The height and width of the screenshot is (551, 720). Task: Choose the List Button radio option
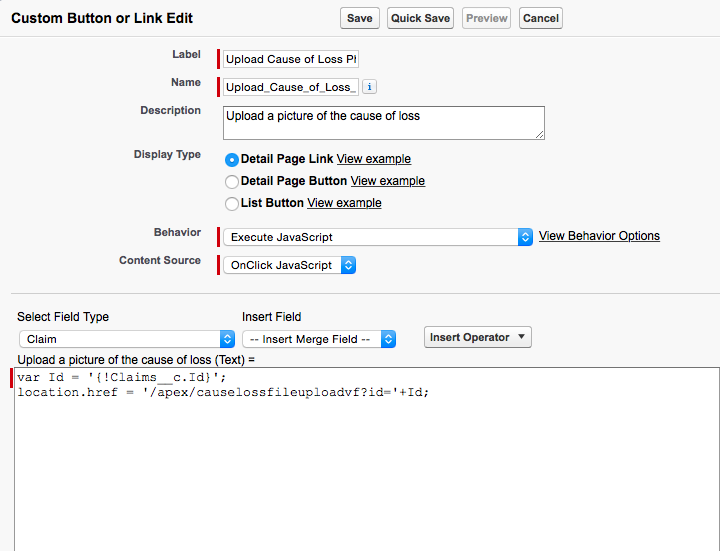232,203
